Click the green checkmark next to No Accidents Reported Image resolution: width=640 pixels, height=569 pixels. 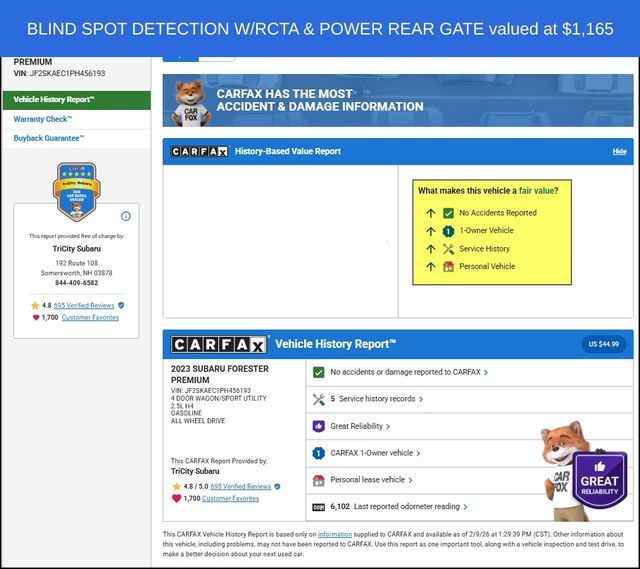[x=449, y=213]
